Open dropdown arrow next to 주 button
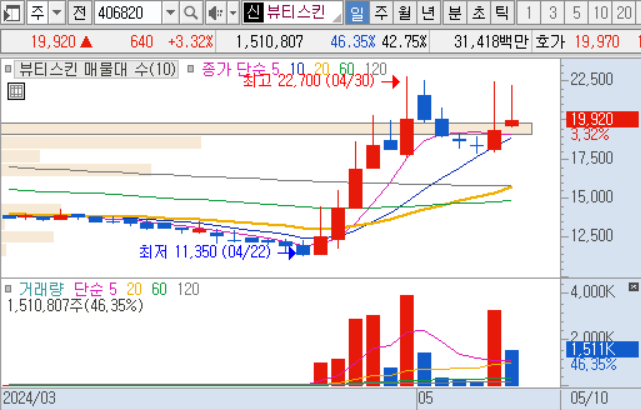 click(x=57, y=13)
